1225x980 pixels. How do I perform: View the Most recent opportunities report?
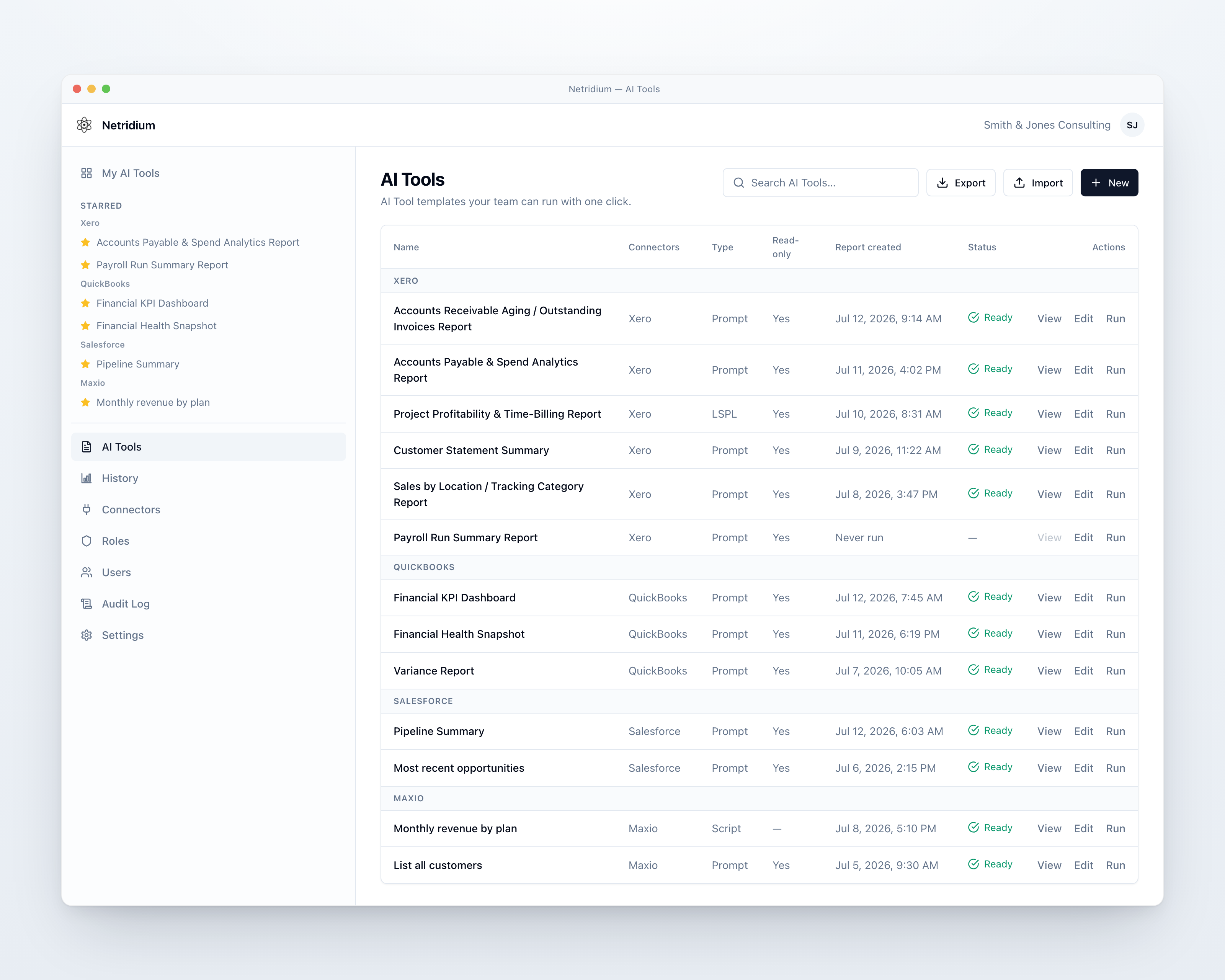1049,768
